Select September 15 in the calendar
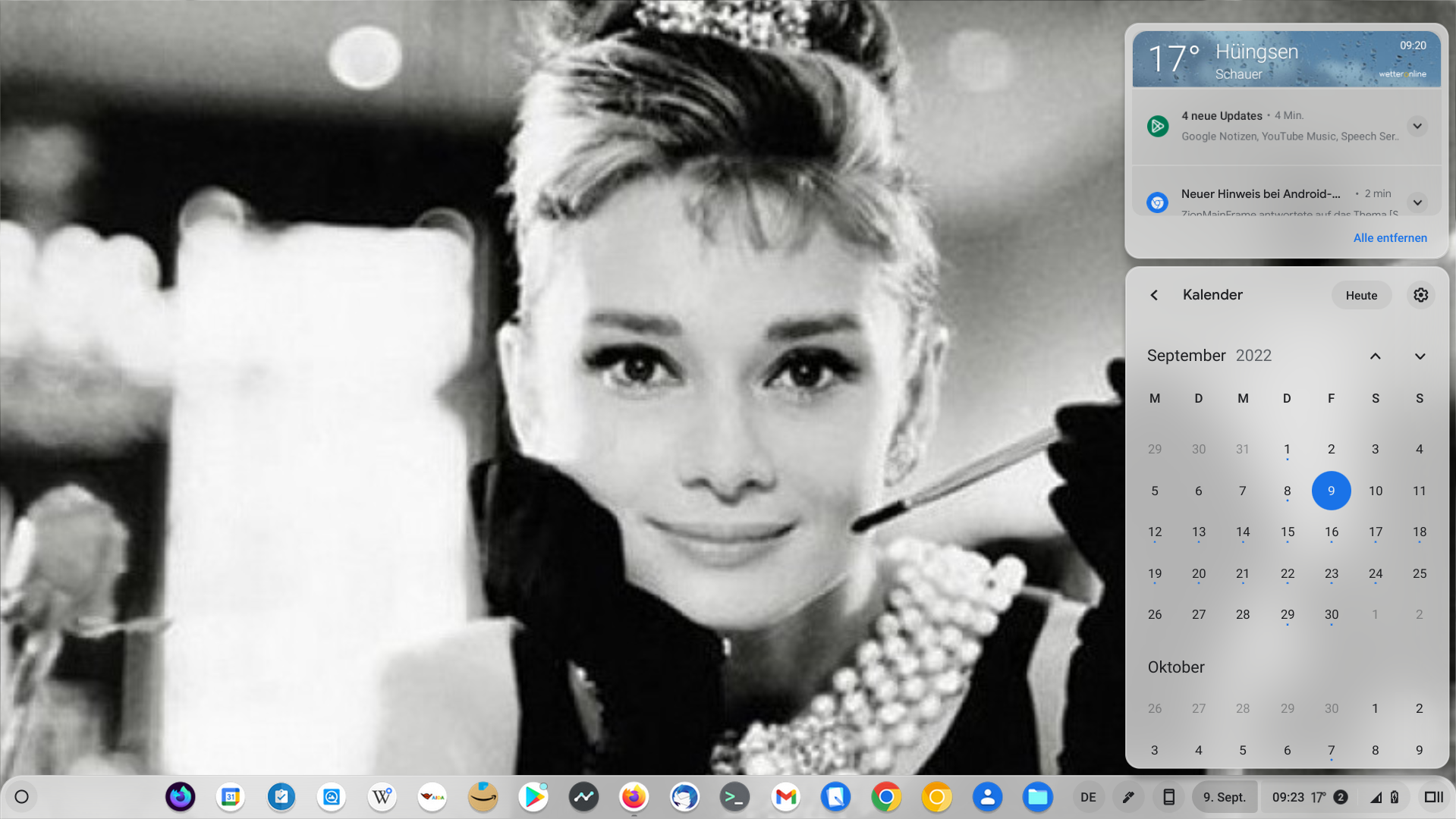The image size is (1456, 819). [x=1287, y=532]
